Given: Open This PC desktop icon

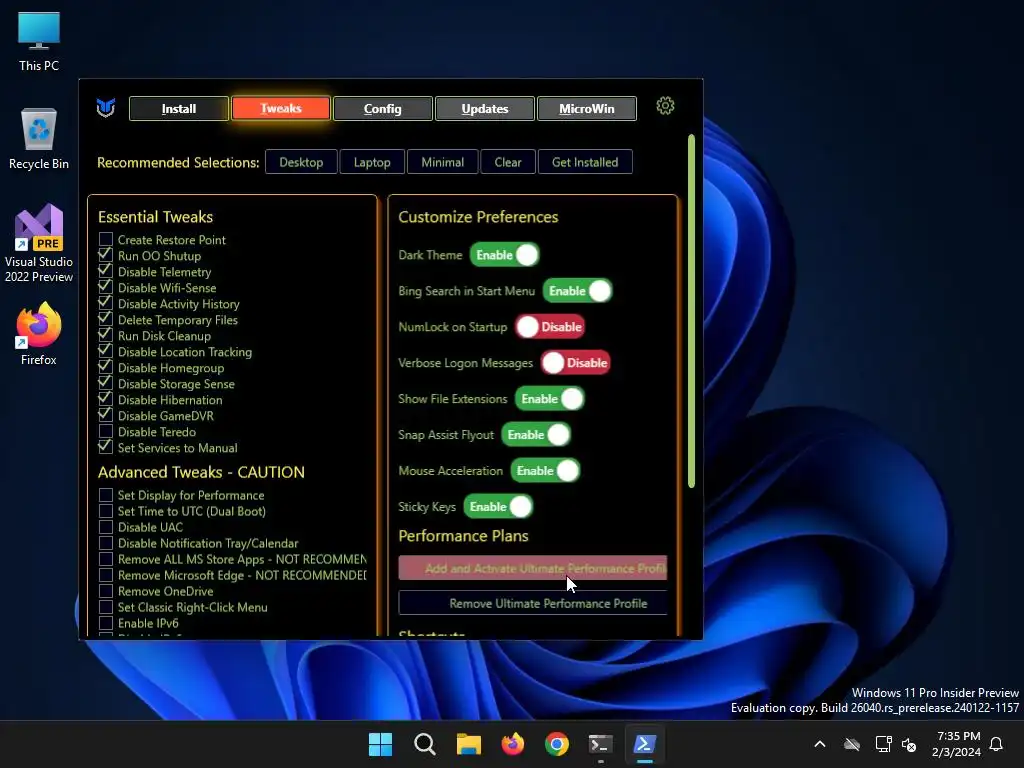Looking at the screenshot, I should point(39,42).
